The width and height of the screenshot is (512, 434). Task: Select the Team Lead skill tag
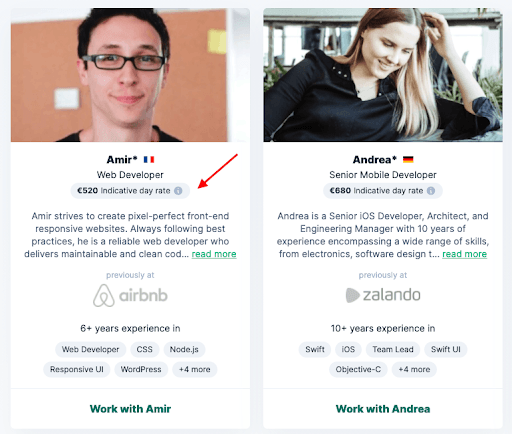(x=393, y=349)
